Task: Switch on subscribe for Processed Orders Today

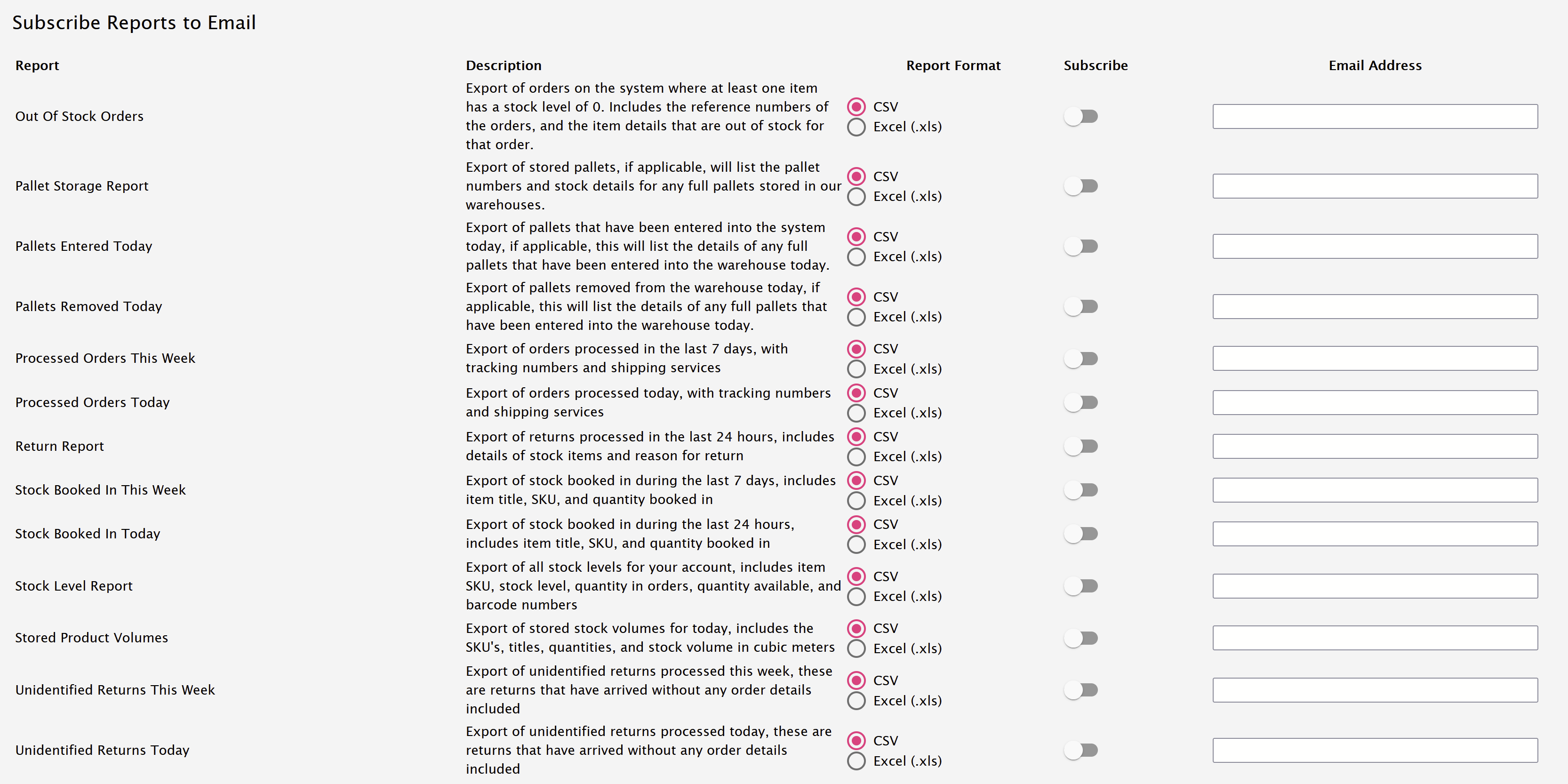Action: 1080,402
